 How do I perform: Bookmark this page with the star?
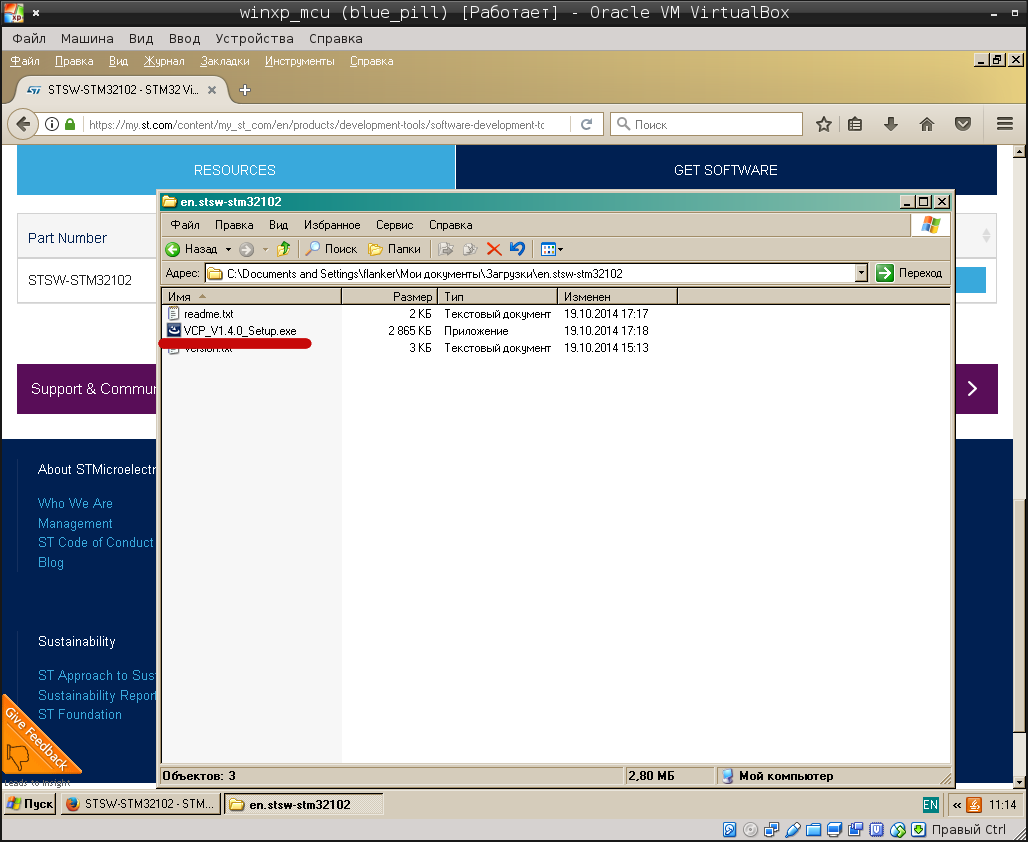(823, 124)
